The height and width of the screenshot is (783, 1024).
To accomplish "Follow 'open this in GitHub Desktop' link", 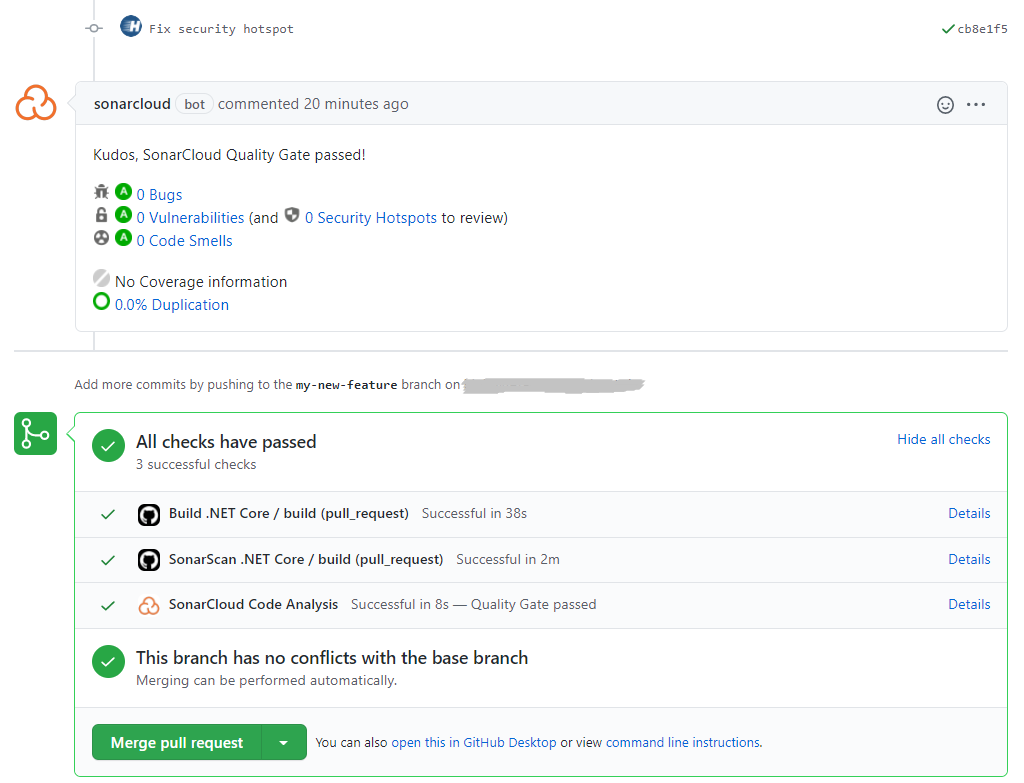I will (473, 743).
